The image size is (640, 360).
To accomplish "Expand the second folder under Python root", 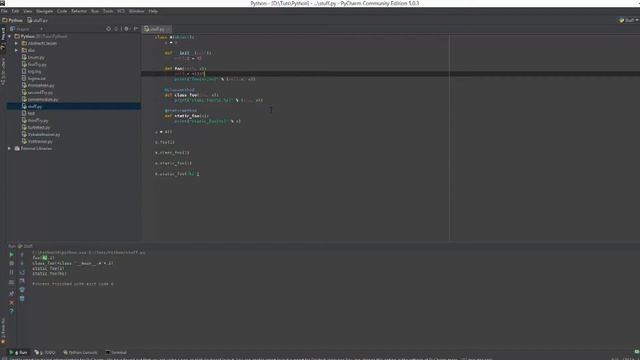I will click(16, 50).
